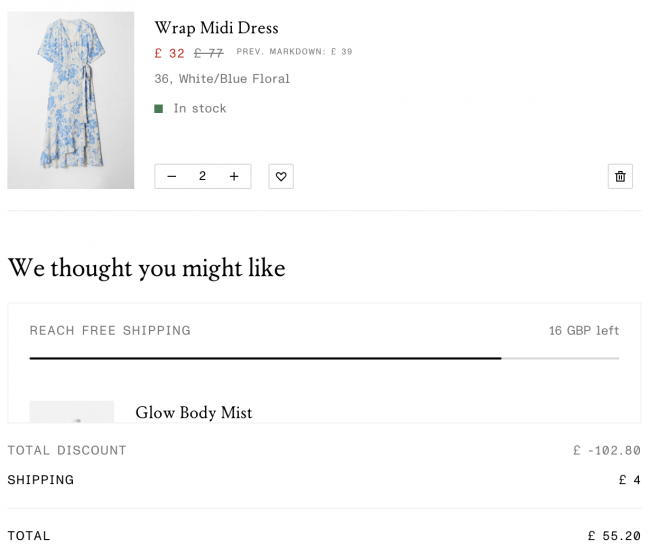Click the 16 GBP left label
Viewport: 650px width, 548px height.
point(584,331)
